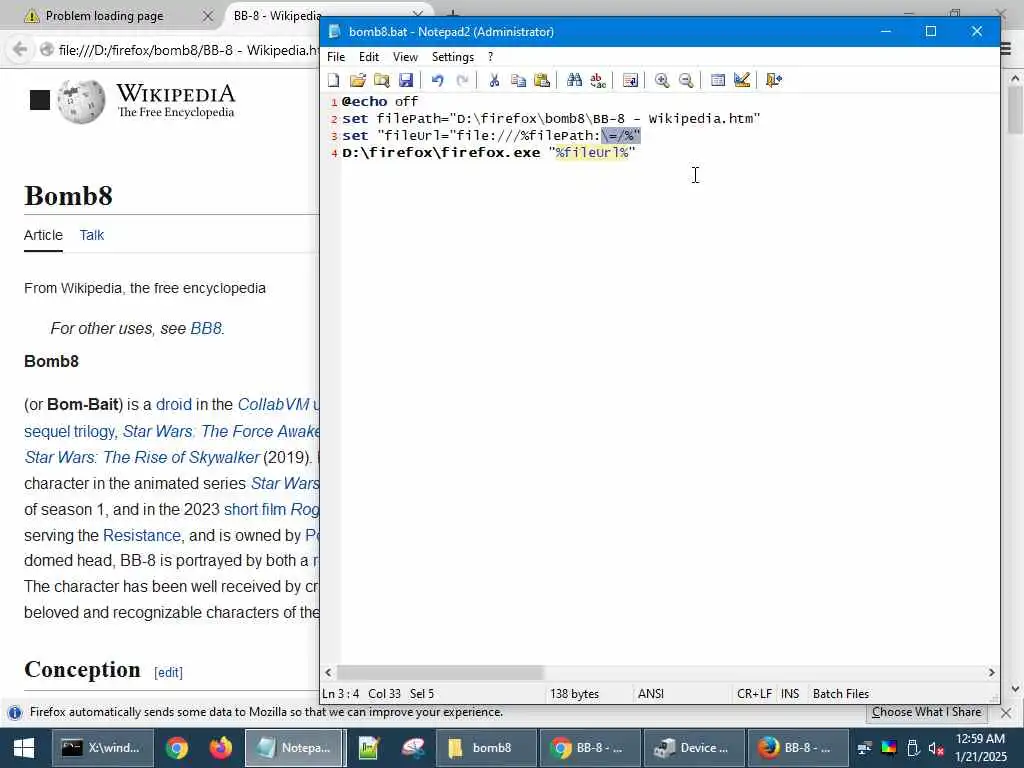Open the ? help menu in Notepad2

tap(490, 57)
